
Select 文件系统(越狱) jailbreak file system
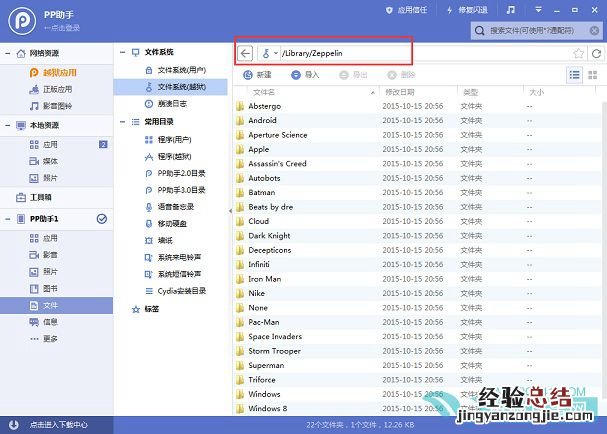coord(170,87)
